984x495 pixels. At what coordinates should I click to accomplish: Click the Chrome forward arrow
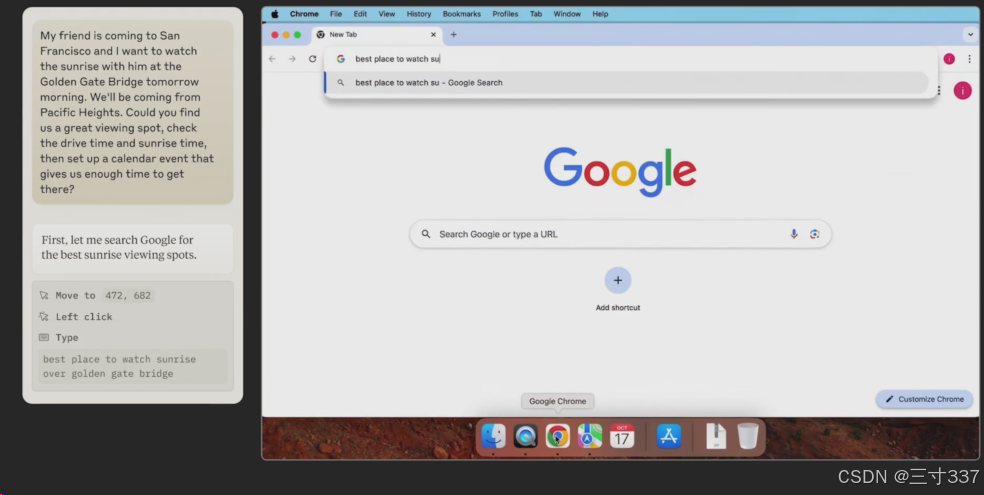pos(292,59)
